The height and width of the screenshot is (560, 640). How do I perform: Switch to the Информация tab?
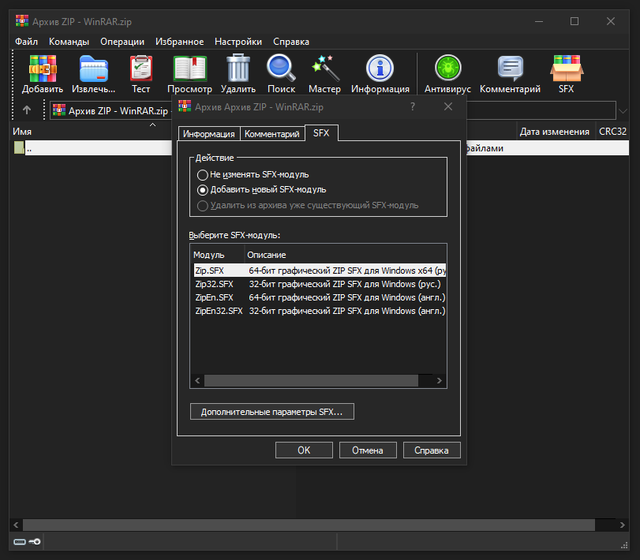[x=209, y=134]
